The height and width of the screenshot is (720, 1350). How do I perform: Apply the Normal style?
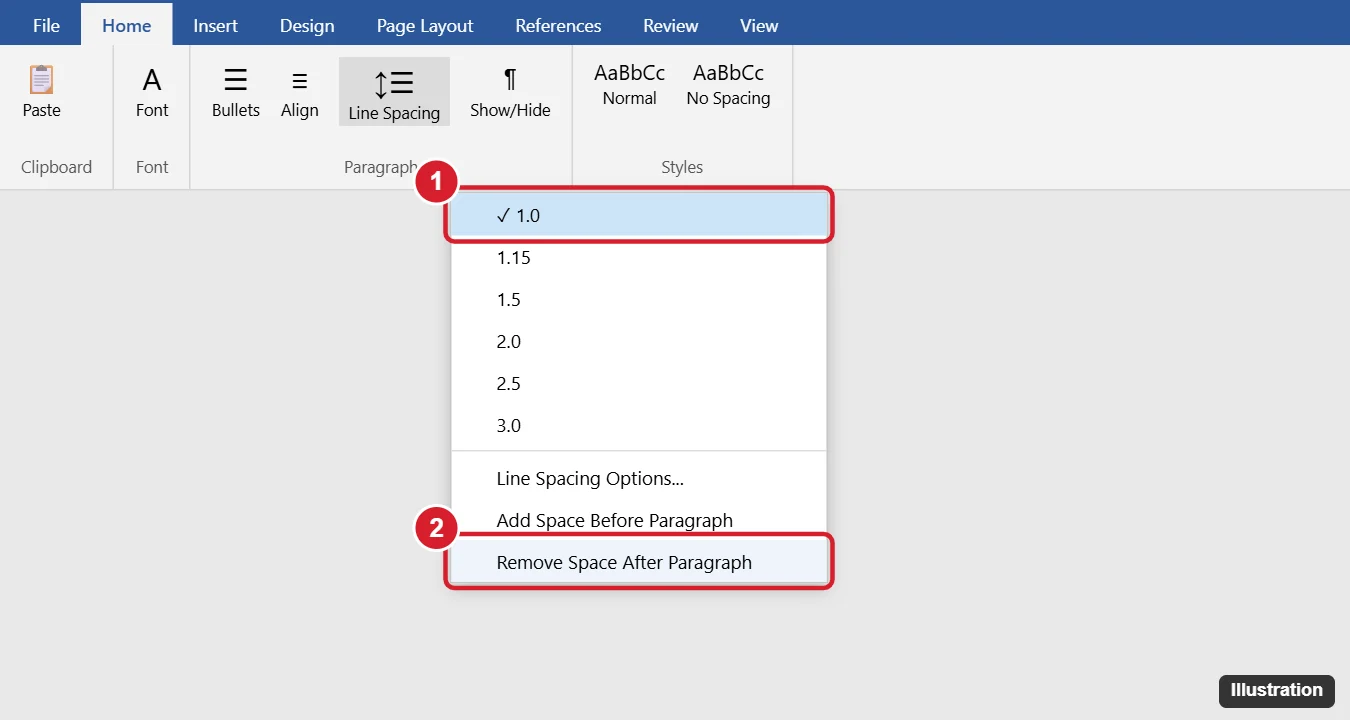click(x=630, y=85)
